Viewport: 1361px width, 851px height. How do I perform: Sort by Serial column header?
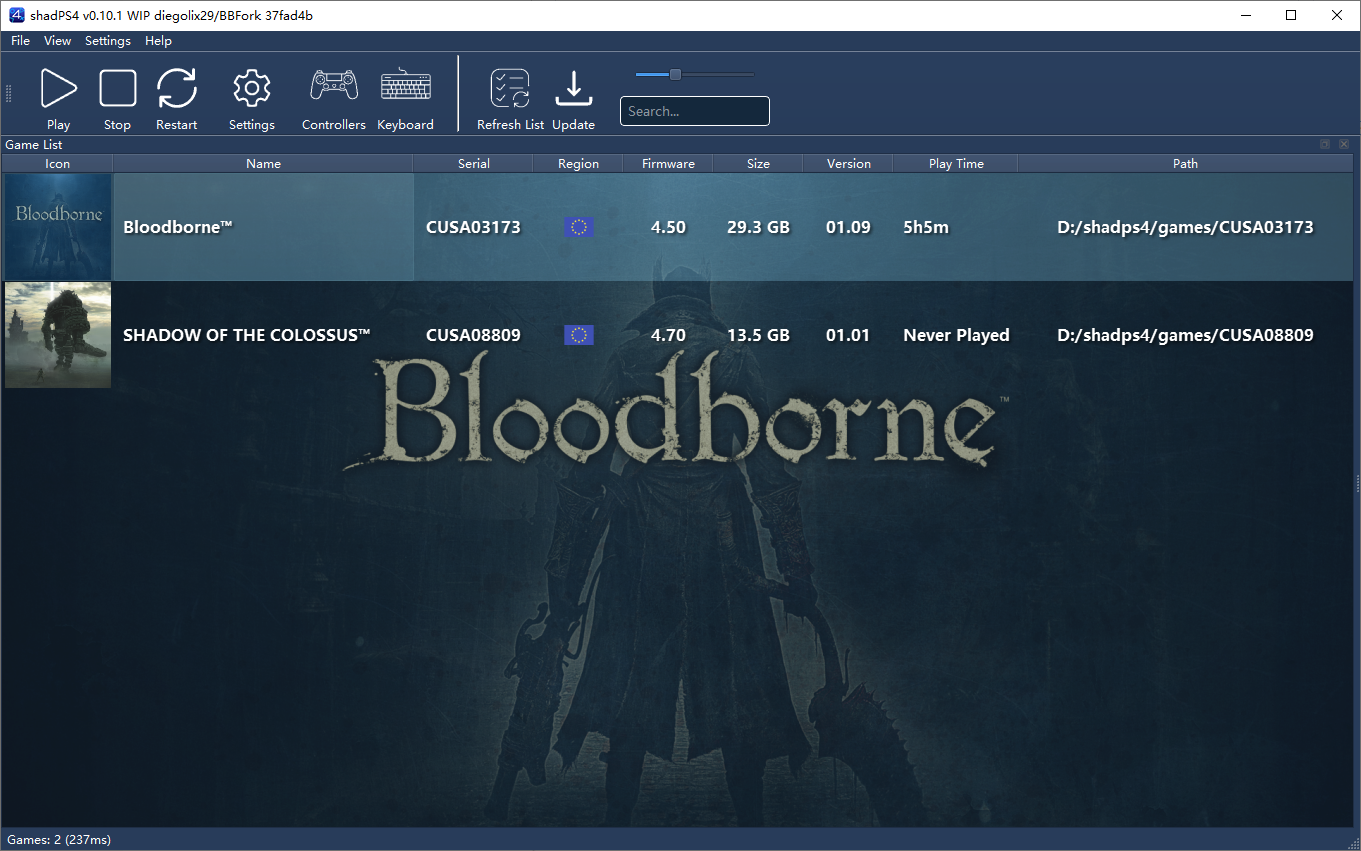pos(474,163)
